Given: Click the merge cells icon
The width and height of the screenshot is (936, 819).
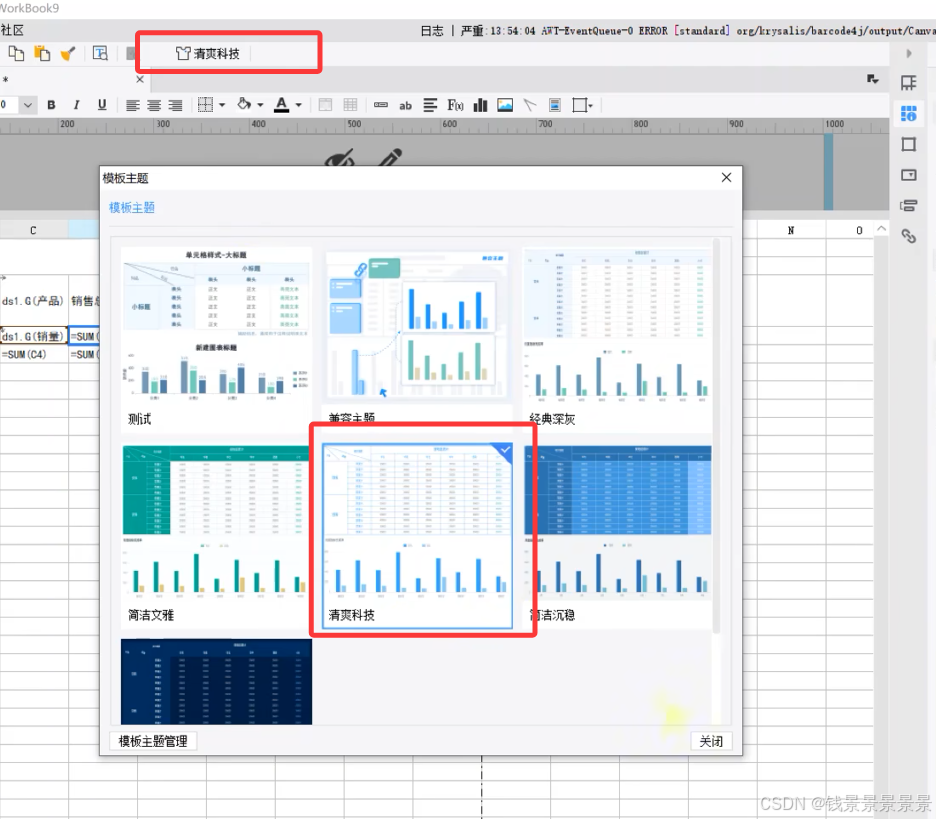Looking at the screenshot, I should (x=325, y=105).
